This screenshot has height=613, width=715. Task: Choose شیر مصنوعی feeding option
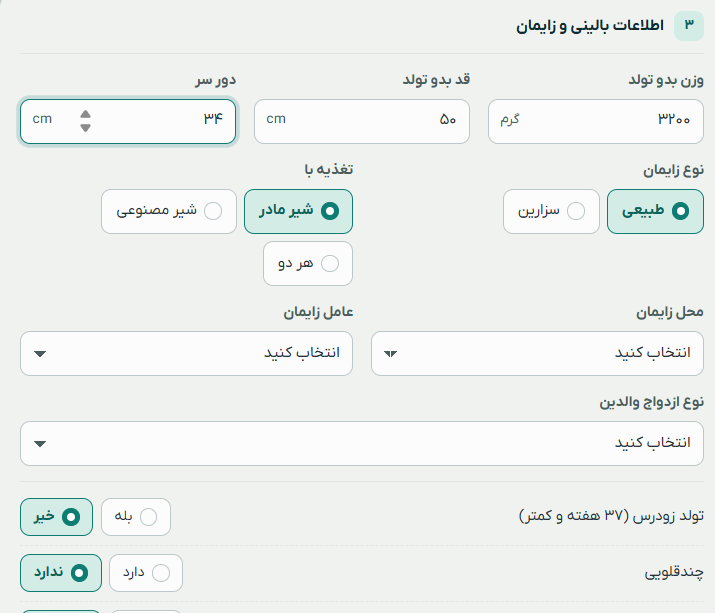169,211
